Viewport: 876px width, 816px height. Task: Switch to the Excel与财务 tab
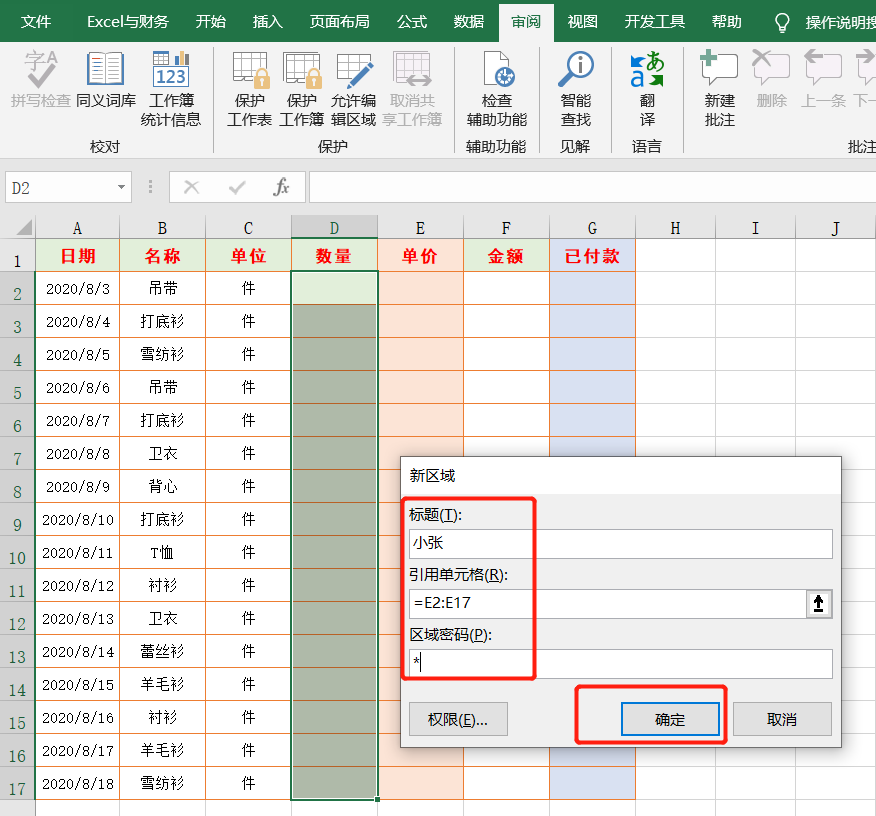point(128,22)
